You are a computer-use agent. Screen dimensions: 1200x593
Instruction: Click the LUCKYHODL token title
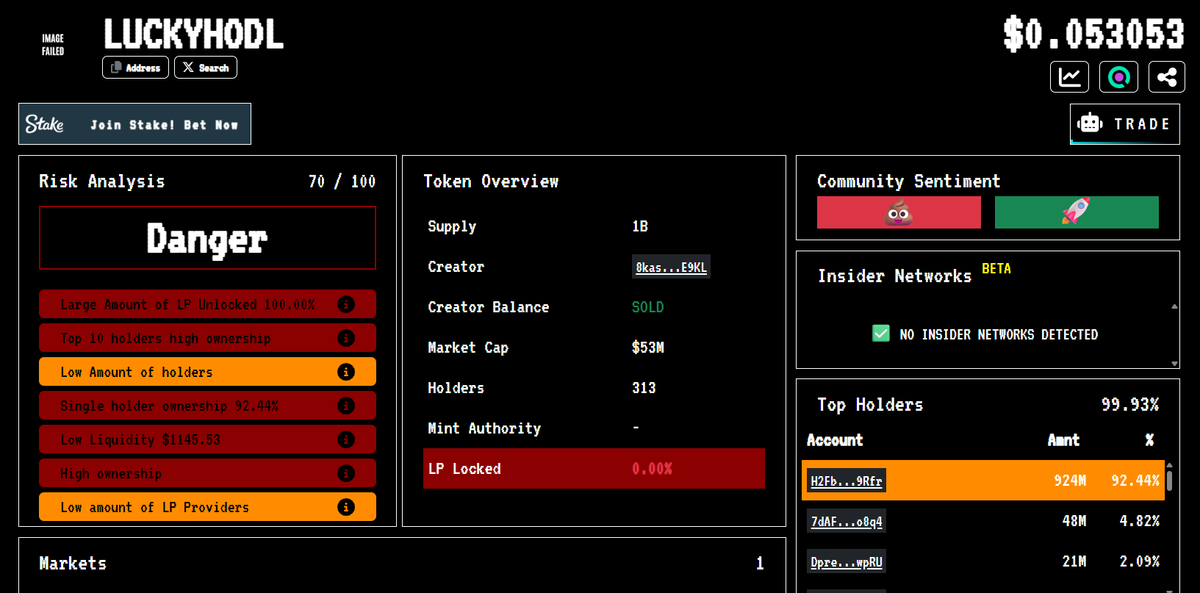point(194,33)
